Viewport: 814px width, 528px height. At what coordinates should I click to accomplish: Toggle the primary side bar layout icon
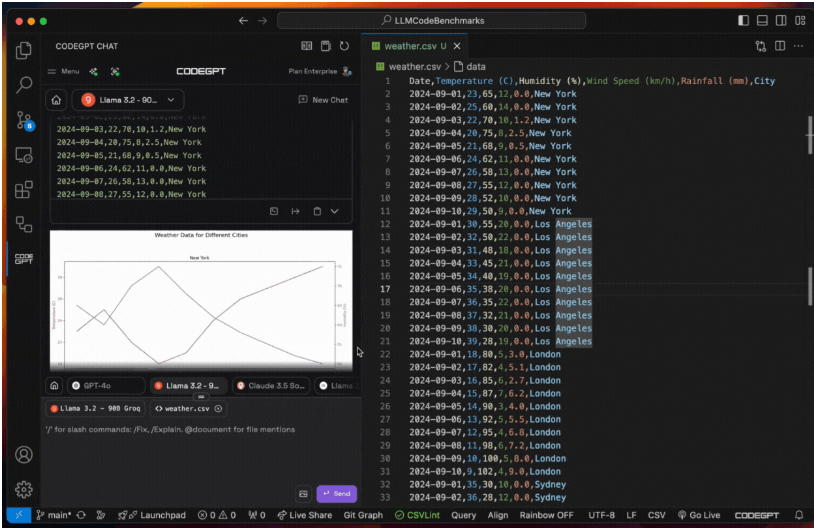[x=743, y=21]
